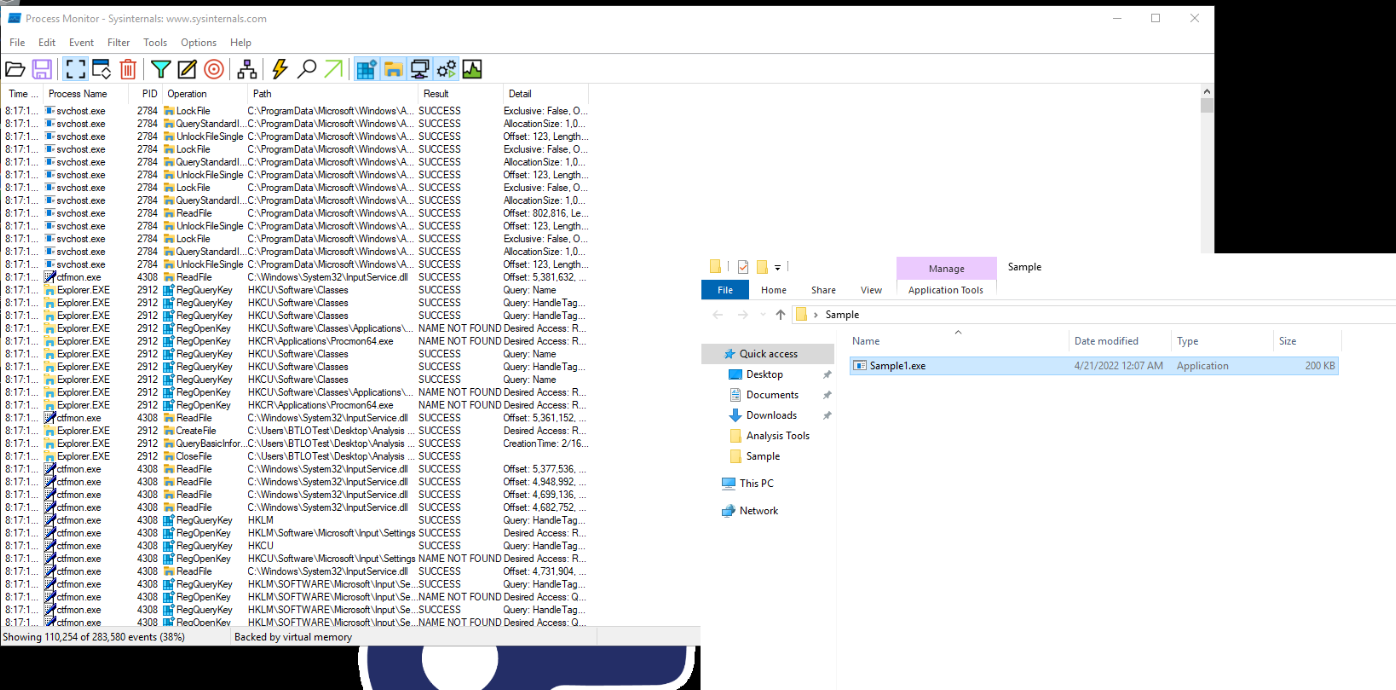Viewport: 1396px width, 690px height.
Task: Click the Include Process From Window target icon
Action: 214,69
